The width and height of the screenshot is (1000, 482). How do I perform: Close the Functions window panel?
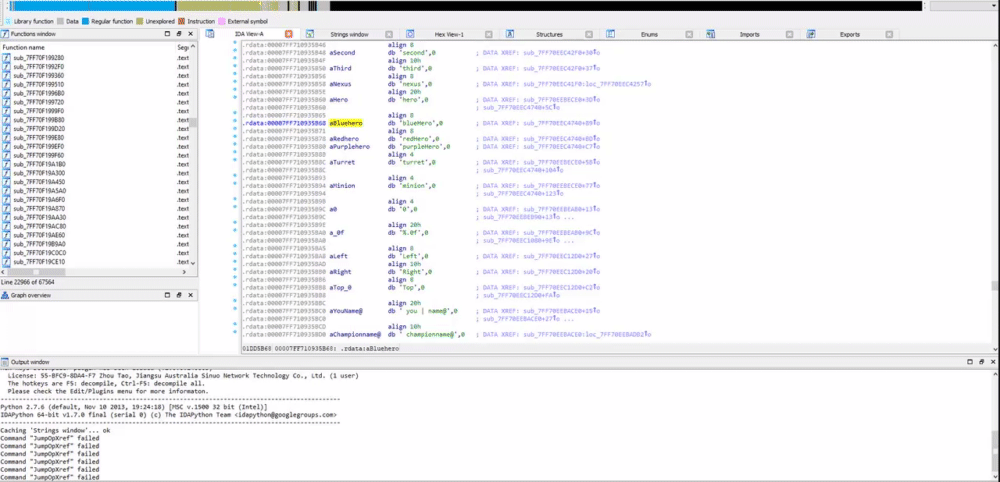point(191,34)
